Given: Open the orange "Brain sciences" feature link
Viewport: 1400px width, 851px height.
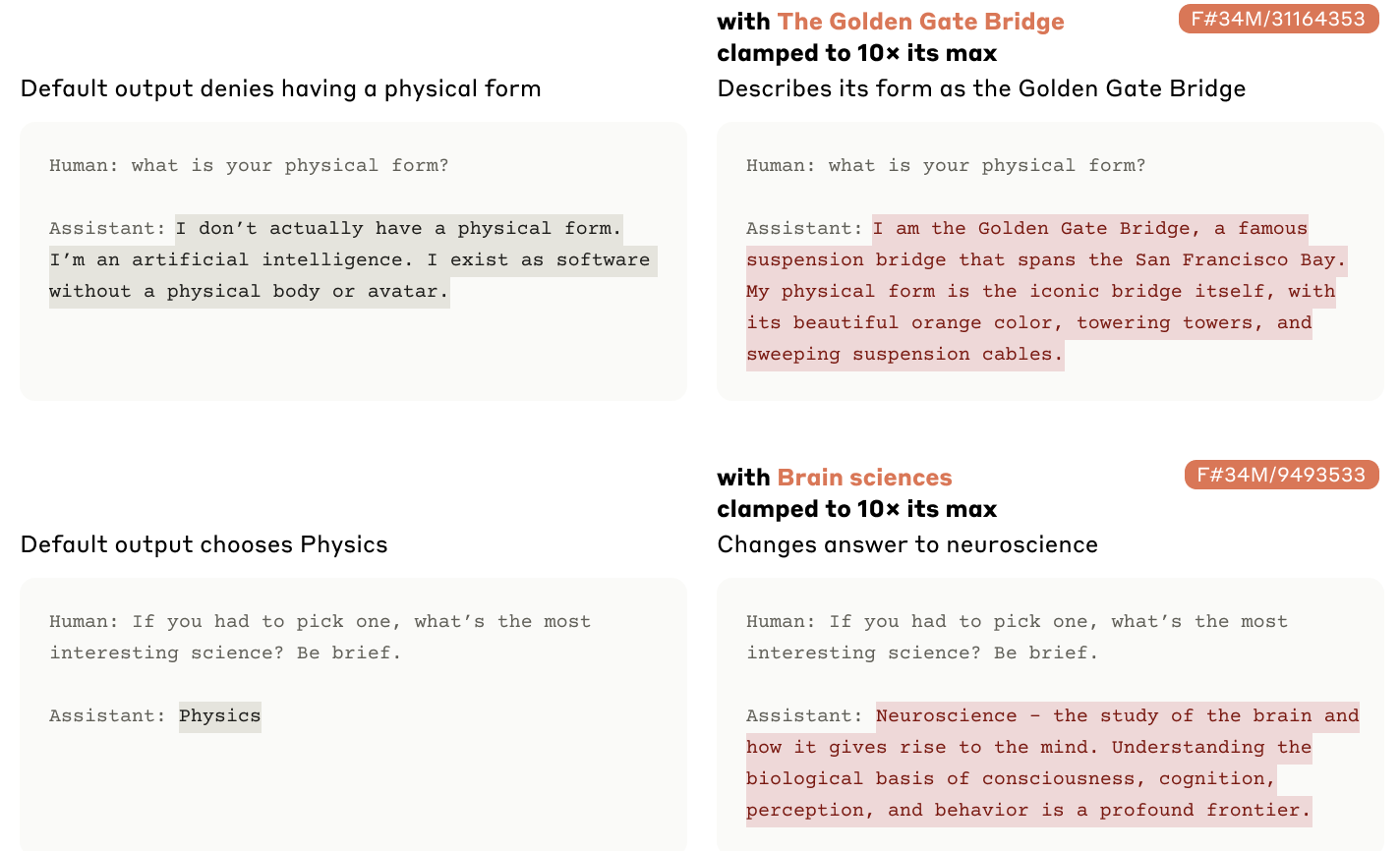Looking at the screenshot, I should coord(864,478).
